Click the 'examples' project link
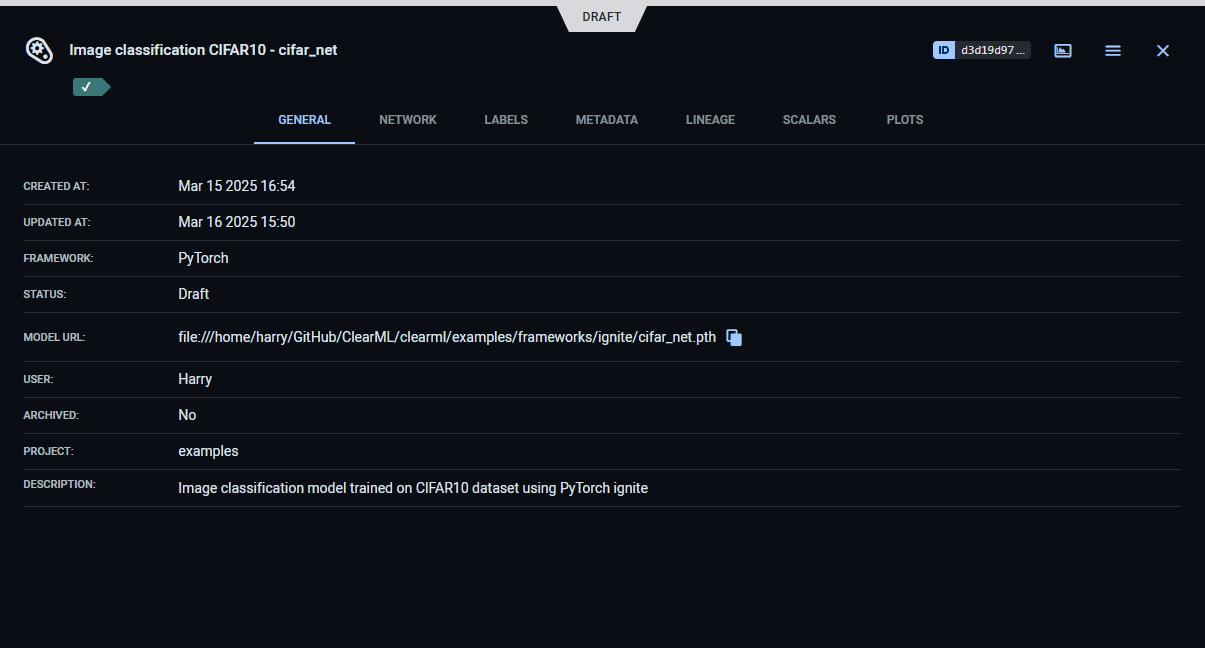This screenshot has width=1205, height=648. tap(208, 451)
